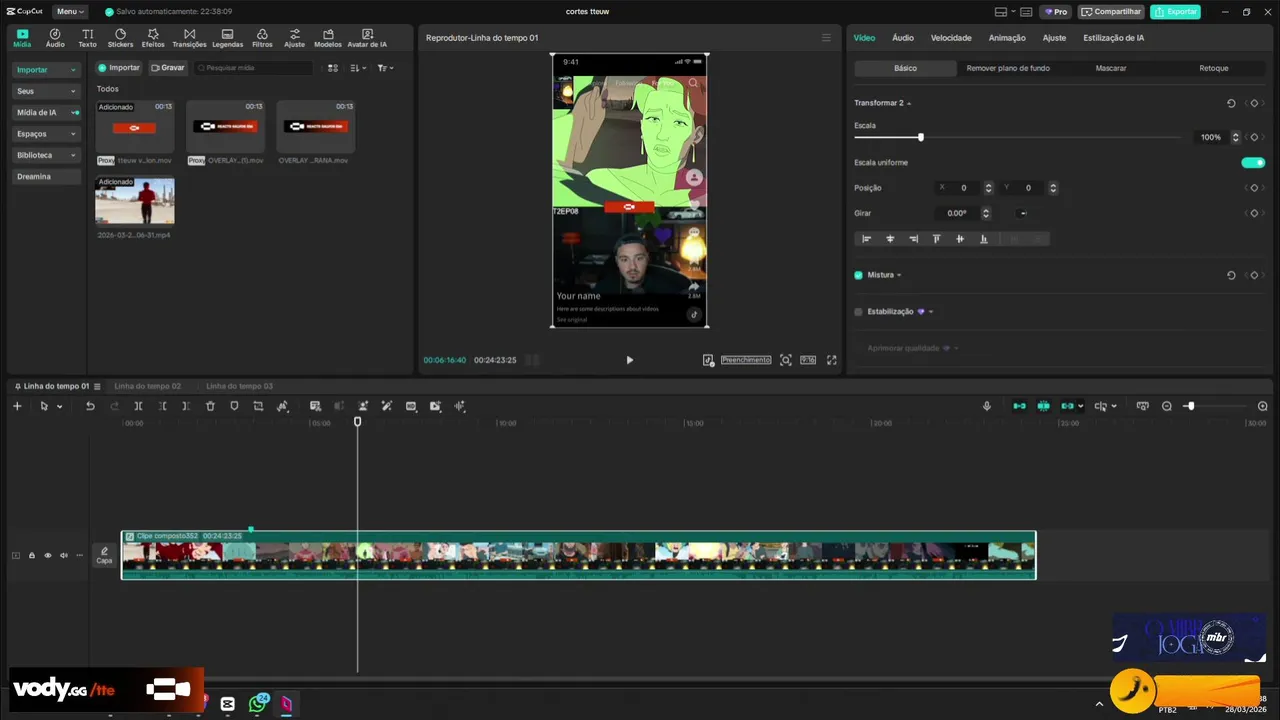
Task: Open the media filter dropdown
Action: pos(386,68)
